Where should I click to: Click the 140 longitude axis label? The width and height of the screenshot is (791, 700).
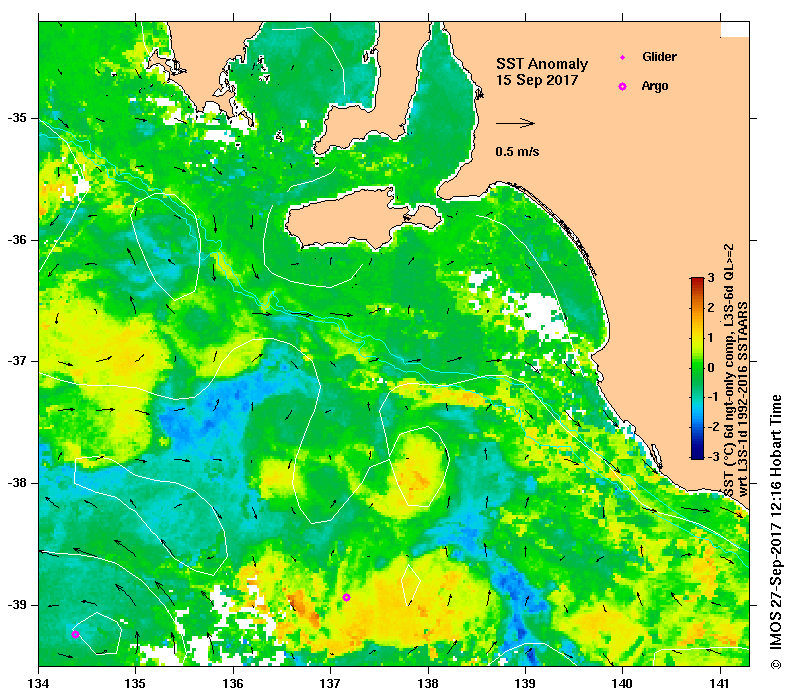[x=623, y=684]
